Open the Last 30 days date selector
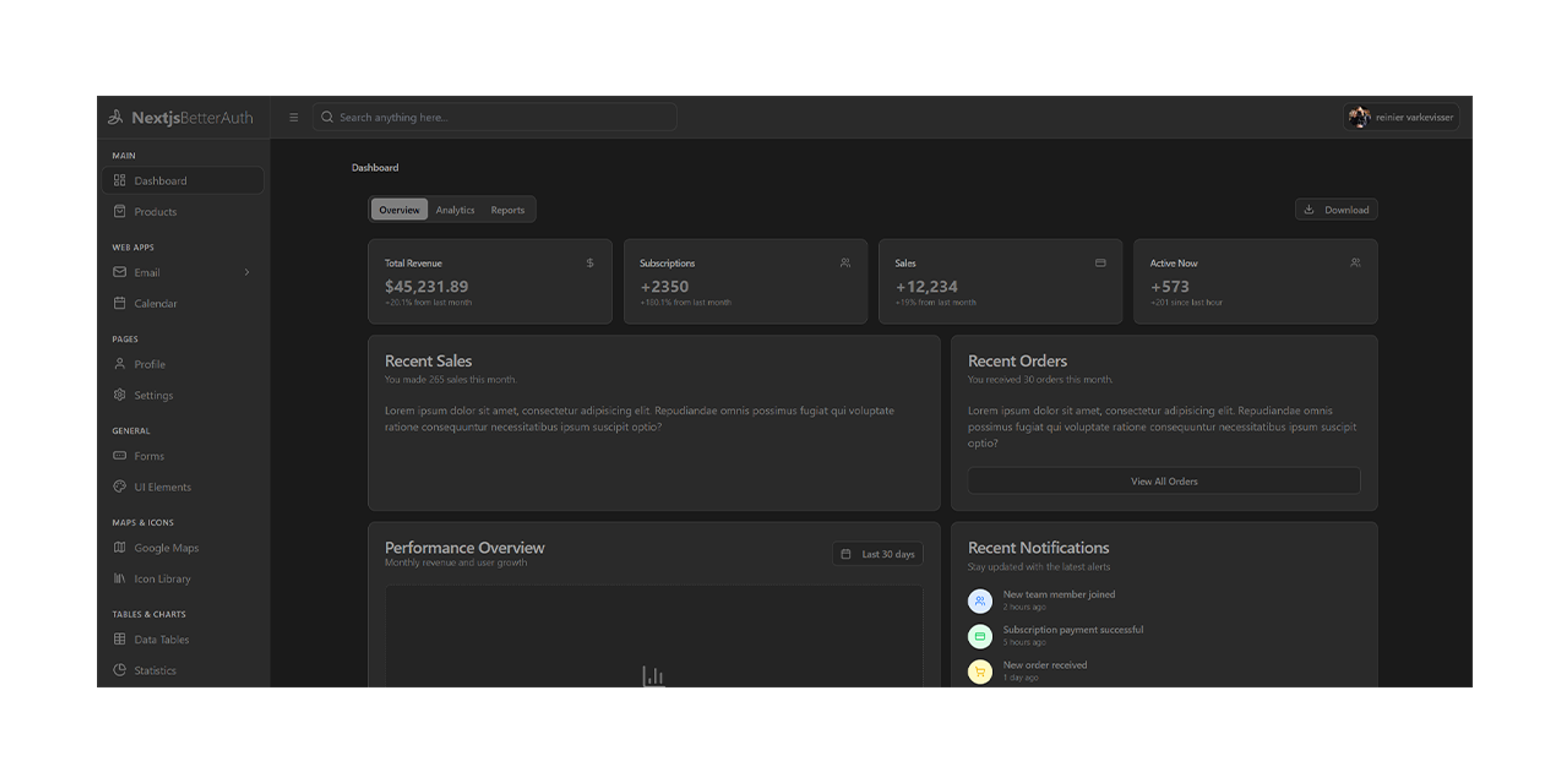The width and height of the screenshot is (1568, 784). (x=877, y=554)
